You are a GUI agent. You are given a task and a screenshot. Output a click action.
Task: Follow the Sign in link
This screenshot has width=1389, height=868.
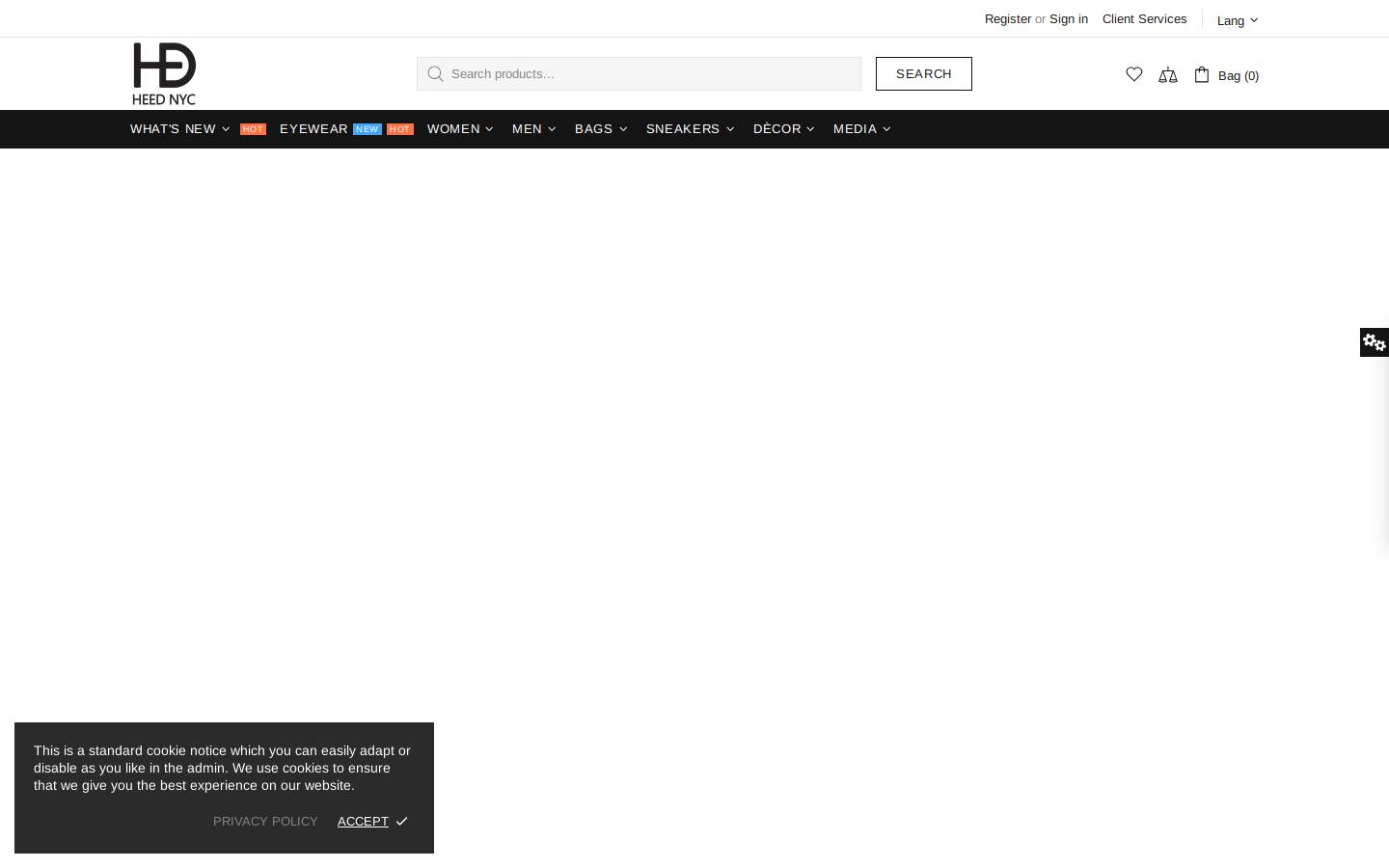[x=1069, y=18]
